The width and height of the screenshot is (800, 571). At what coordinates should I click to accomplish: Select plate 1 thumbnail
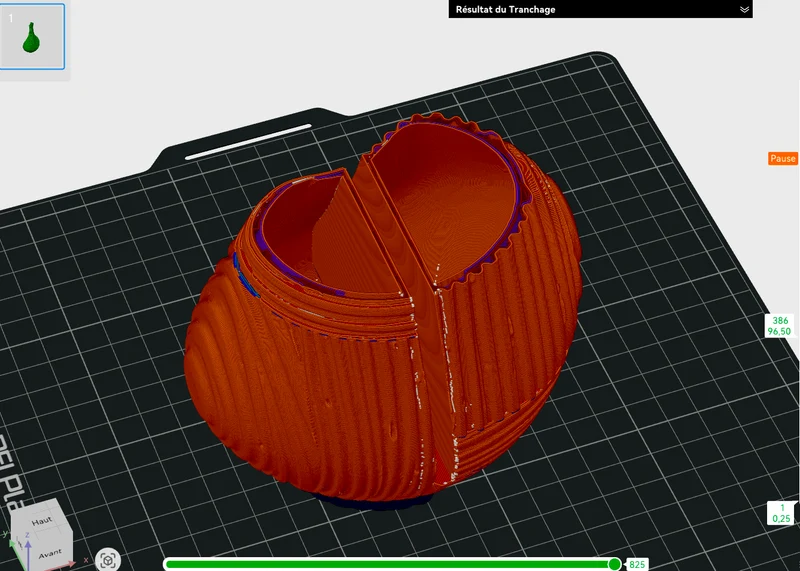(32, 37)
